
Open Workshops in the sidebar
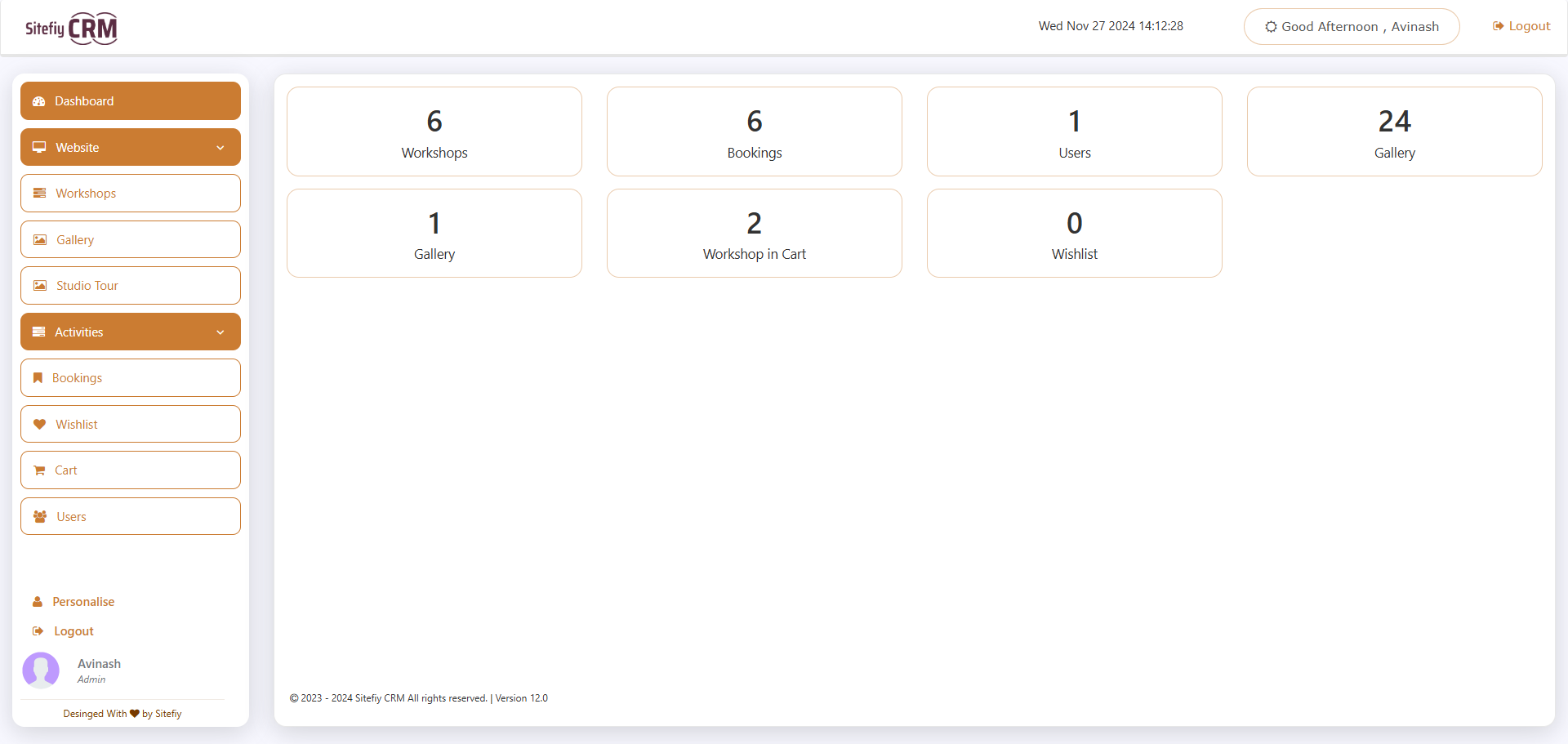pyautogui.click(x=131, y=194)
